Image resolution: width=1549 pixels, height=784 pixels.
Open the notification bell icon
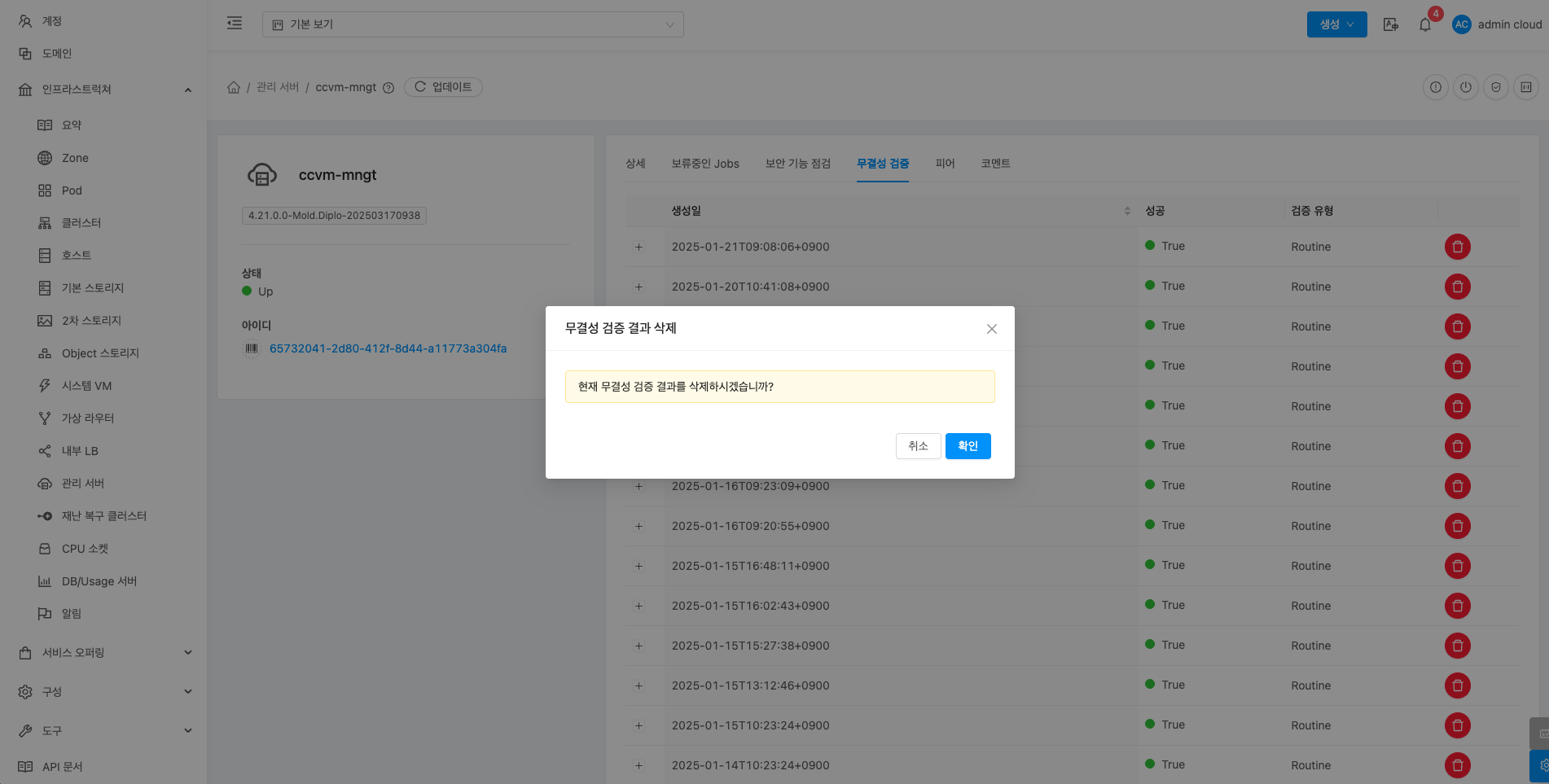pyautogui.click(x=1424, y=24)
